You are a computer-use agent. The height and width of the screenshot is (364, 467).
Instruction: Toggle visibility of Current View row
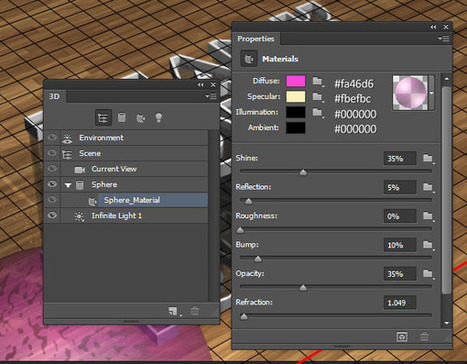click(52, 168)
